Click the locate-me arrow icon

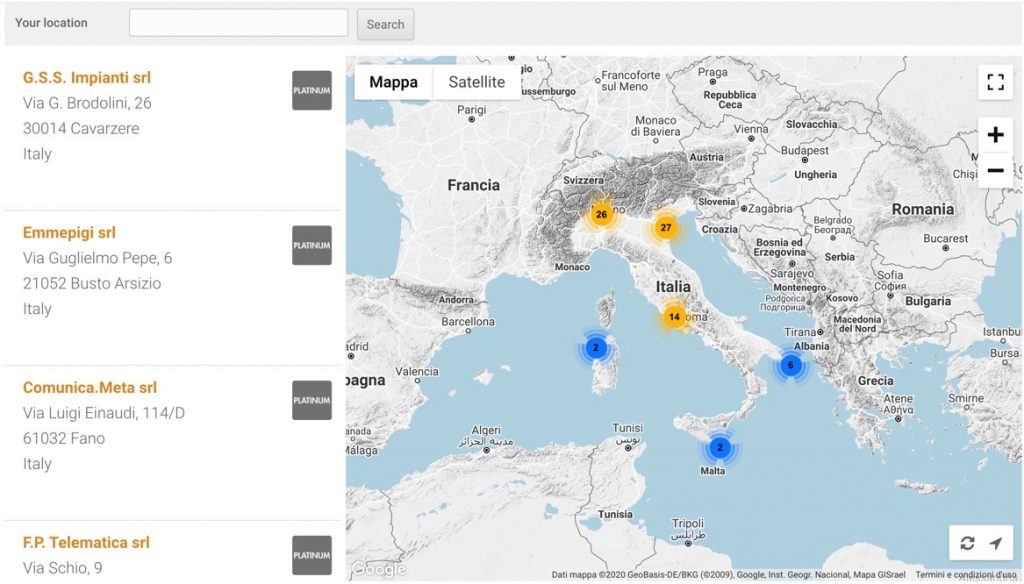click(x=995, y=543)
